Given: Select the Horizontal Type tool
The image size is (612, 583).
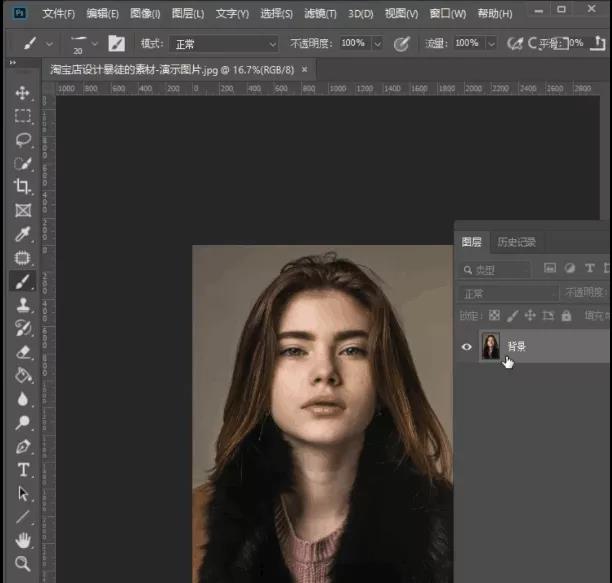Looking at the screenshot, I should (x=22, y=470).
